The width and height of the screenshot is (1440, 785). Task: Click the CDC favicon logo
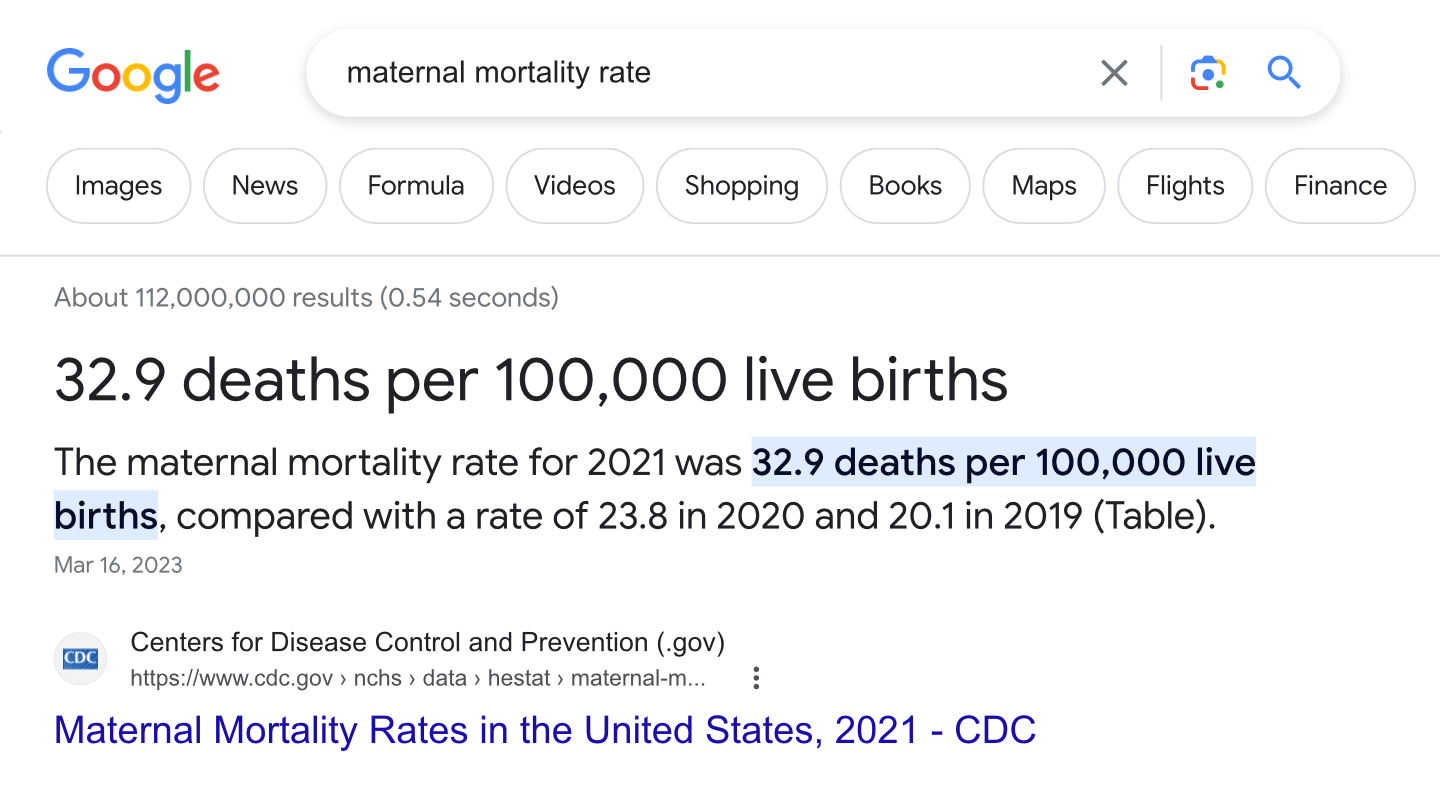click(x=80, y=659)
